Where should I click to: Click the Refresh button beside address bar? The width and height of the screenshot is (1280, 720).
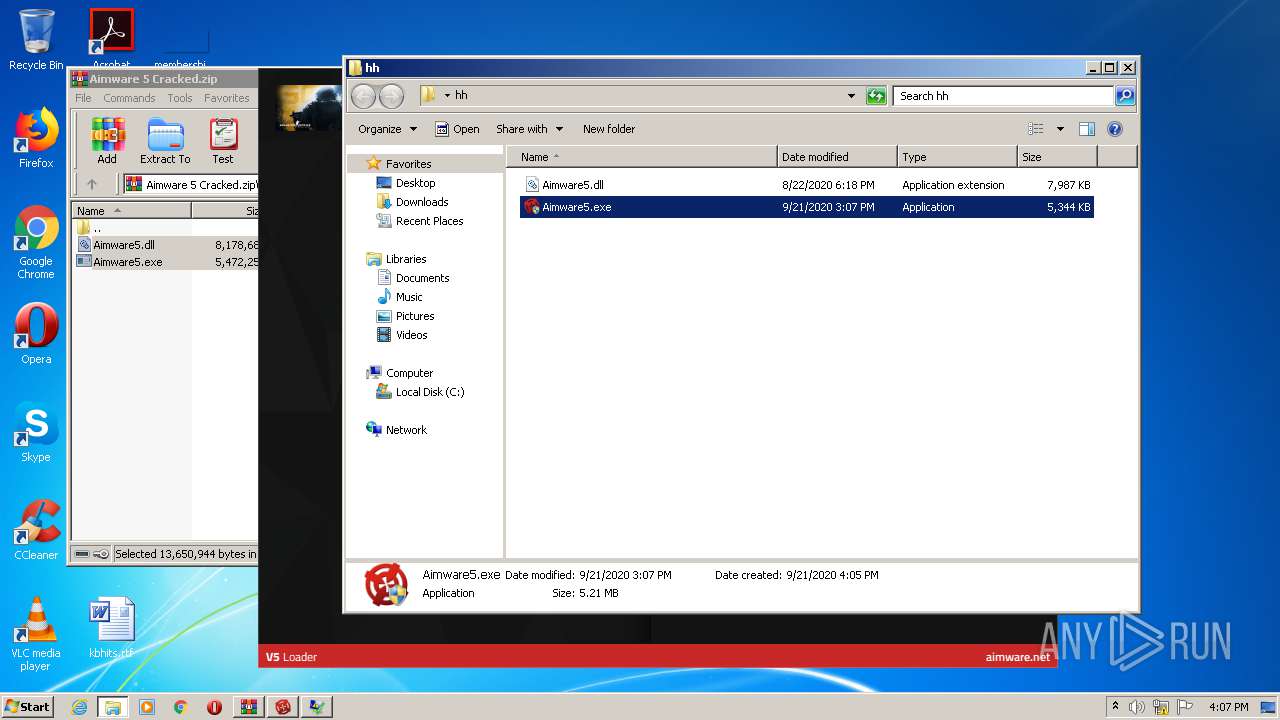coord(876,96)
